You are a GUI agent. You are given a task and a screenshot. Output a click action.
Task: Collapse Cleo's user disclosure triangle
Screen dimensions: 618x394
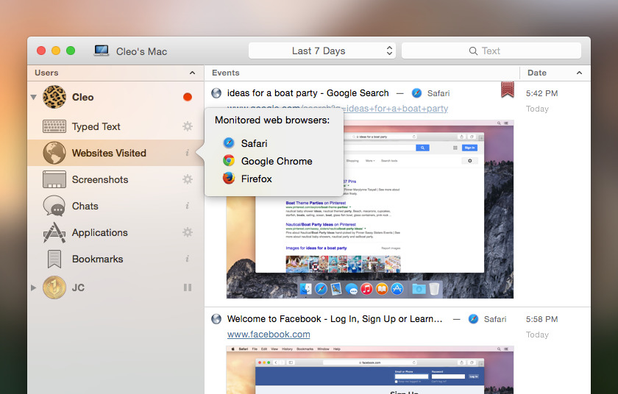(34, 97)
